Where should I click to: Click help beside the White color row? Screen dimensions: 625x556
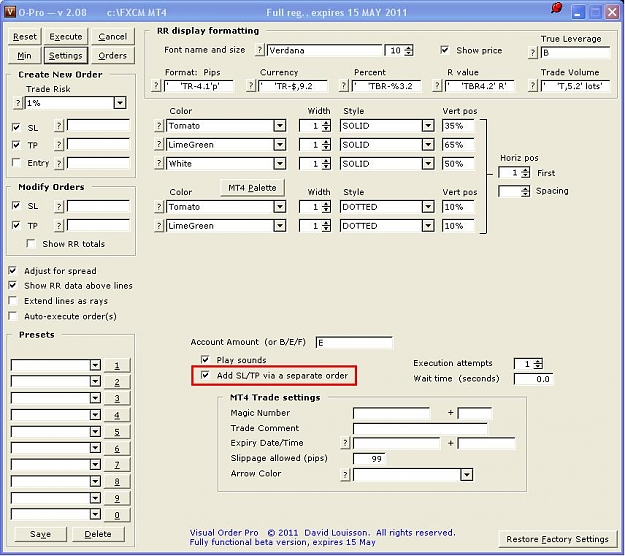[159, 163]
